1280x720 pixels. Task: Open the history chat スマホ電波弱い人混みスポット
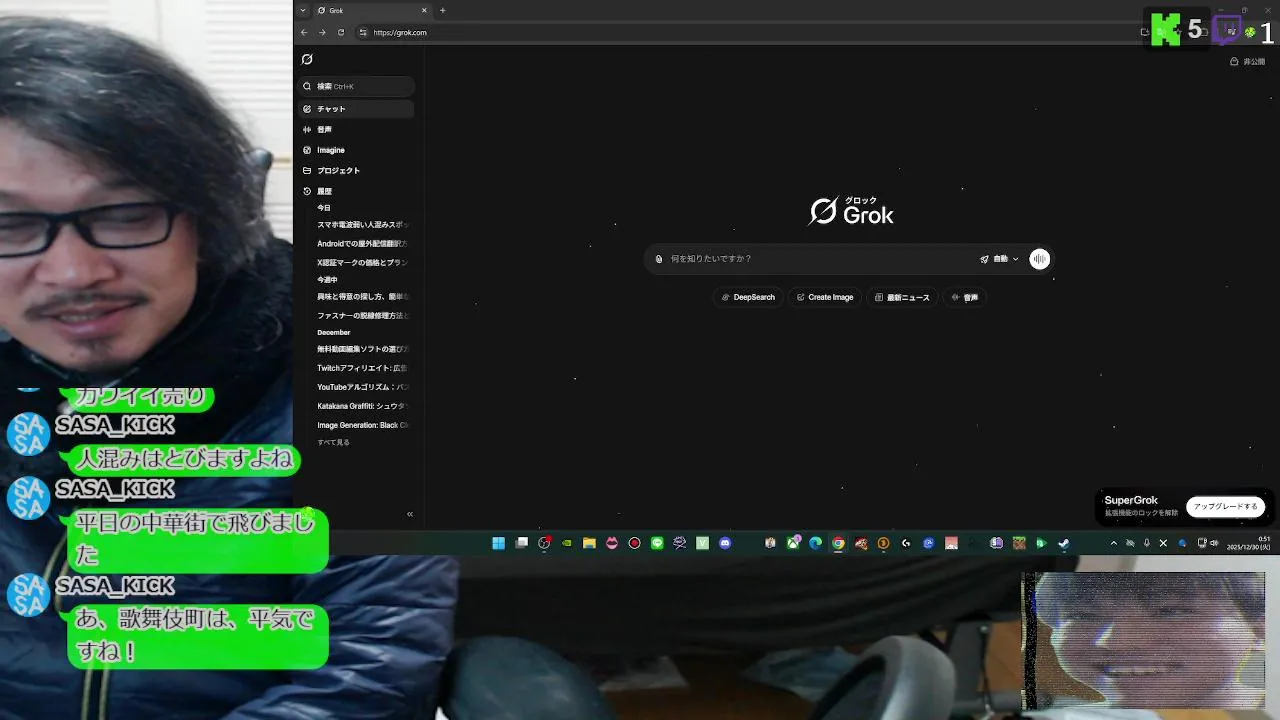click(x=363, y=225)
